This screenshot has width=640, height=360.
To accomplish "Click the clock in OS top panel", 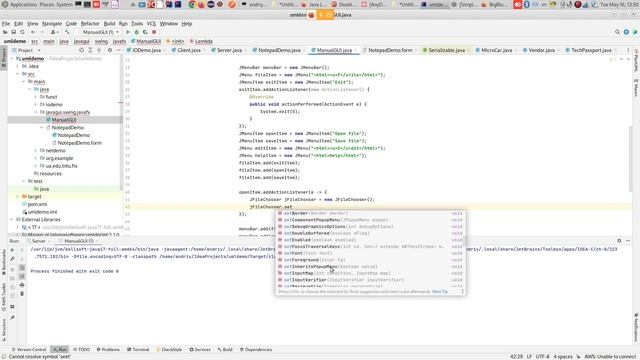I will [620, 4].
